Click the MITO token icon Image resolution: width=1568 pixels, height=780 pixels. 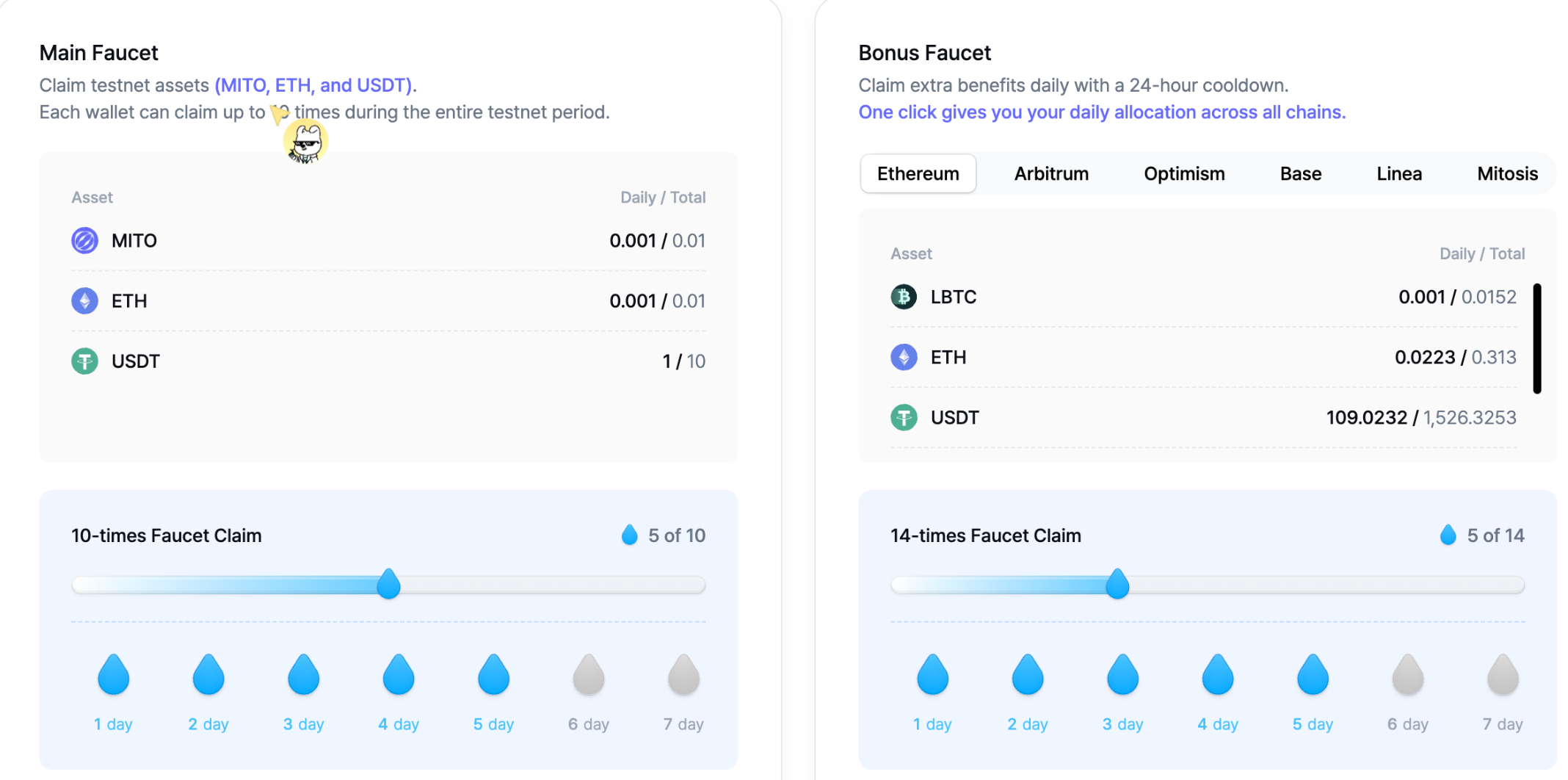pyautogui.click(x=84, y=241)
